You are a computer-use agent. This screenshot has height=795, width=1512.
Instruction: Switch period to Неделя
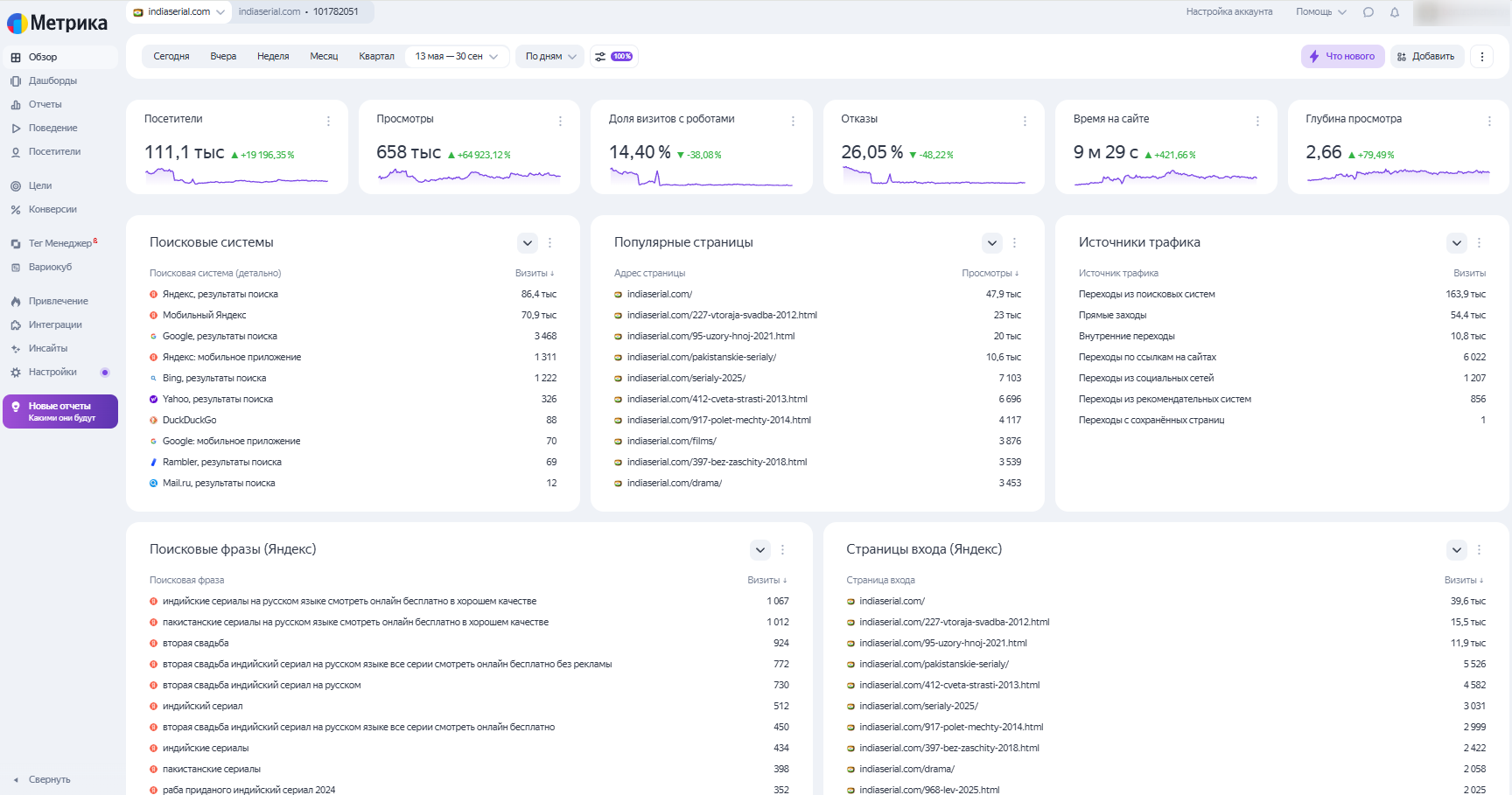273,57
